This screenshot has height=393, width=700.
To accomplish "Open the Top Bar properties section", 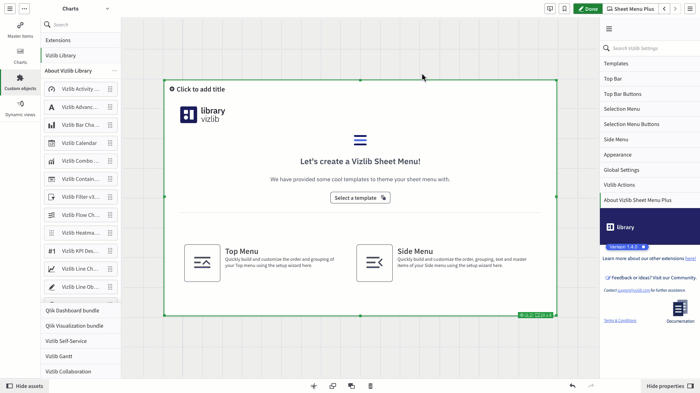I will (650, 79).
